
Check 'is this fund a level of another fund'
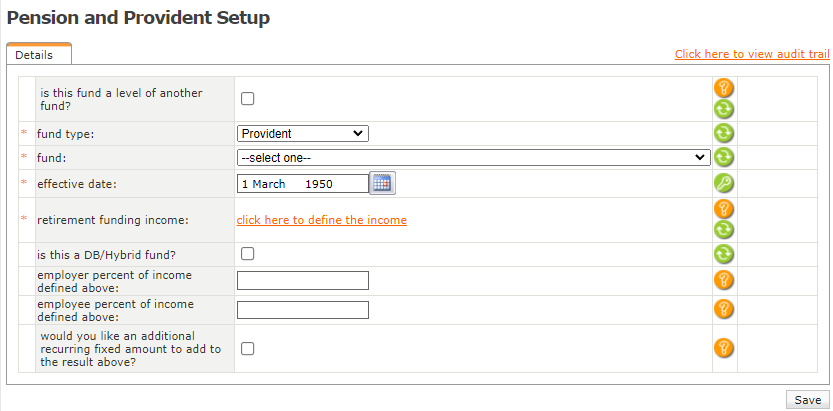248,98
